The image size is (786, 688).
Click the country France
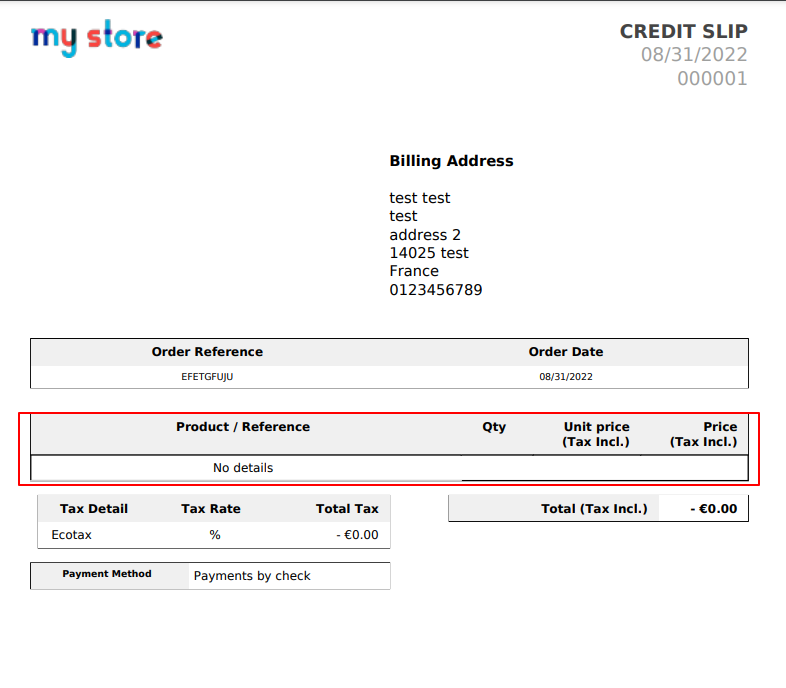[x=414, y=271]
